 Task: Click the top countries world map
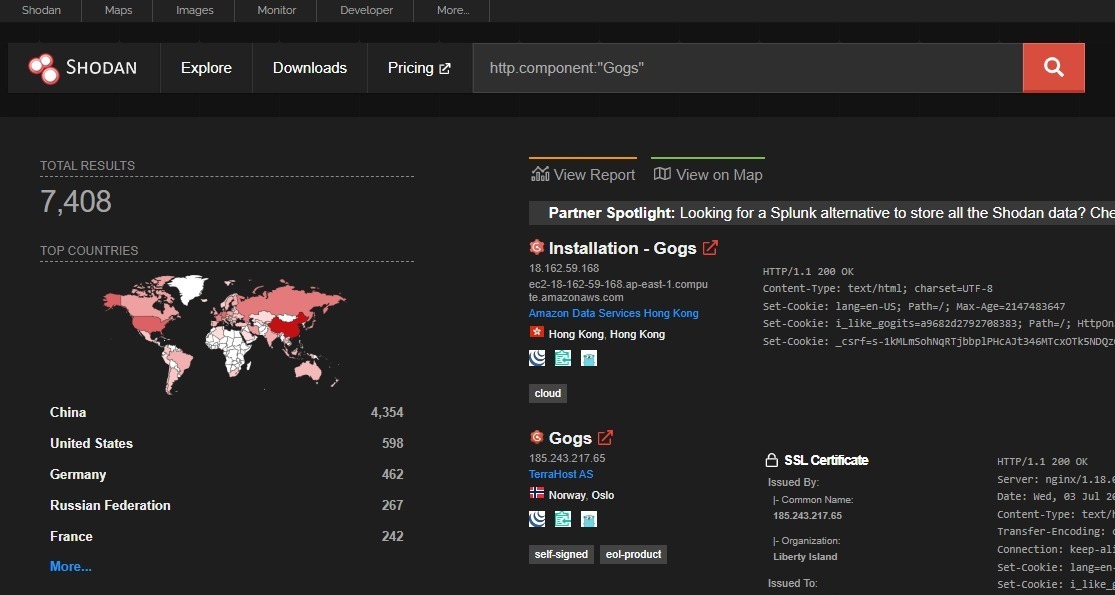pos(225,334)
